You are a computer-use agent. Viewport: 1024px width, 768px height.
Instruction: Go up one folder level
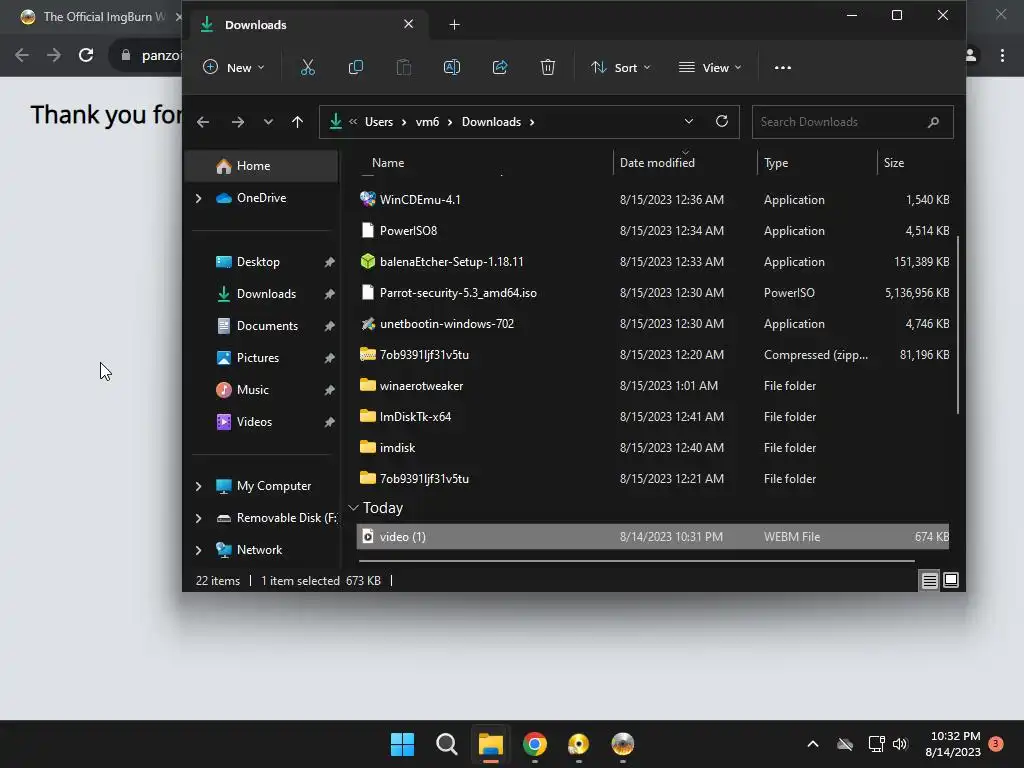297,122
